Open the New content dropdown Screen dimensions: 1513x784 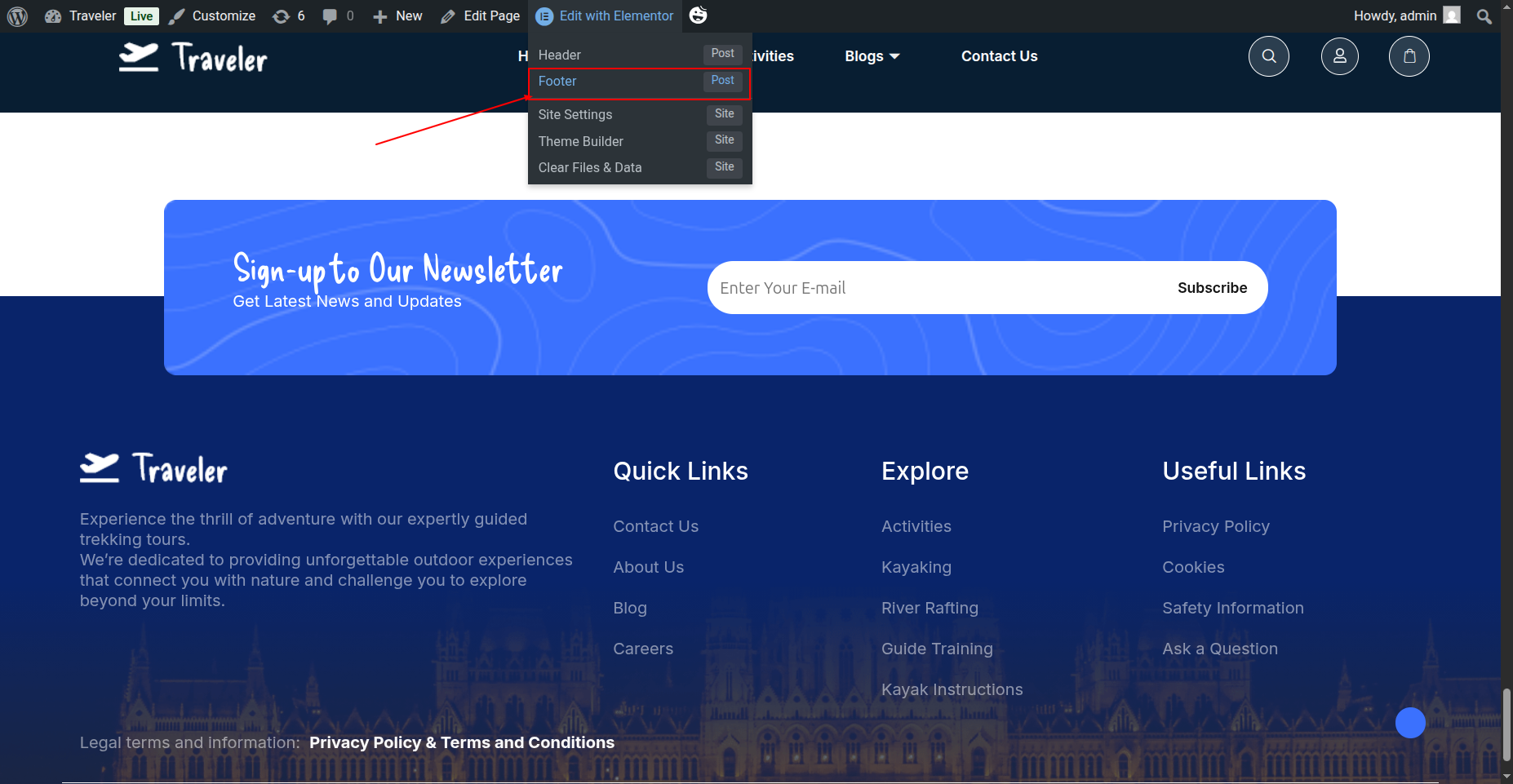coord(397,16)
